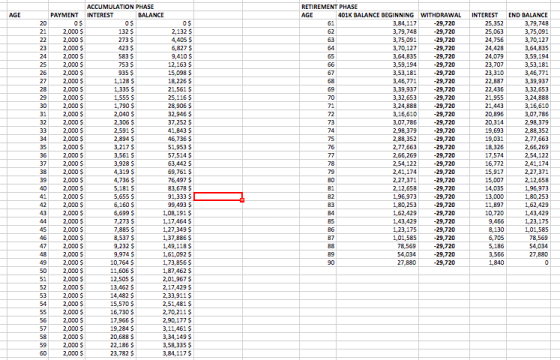This screenshot has height=360, width=560.
Task: Select beginning balance 27,880 at age 90
Action: point(377,262)
